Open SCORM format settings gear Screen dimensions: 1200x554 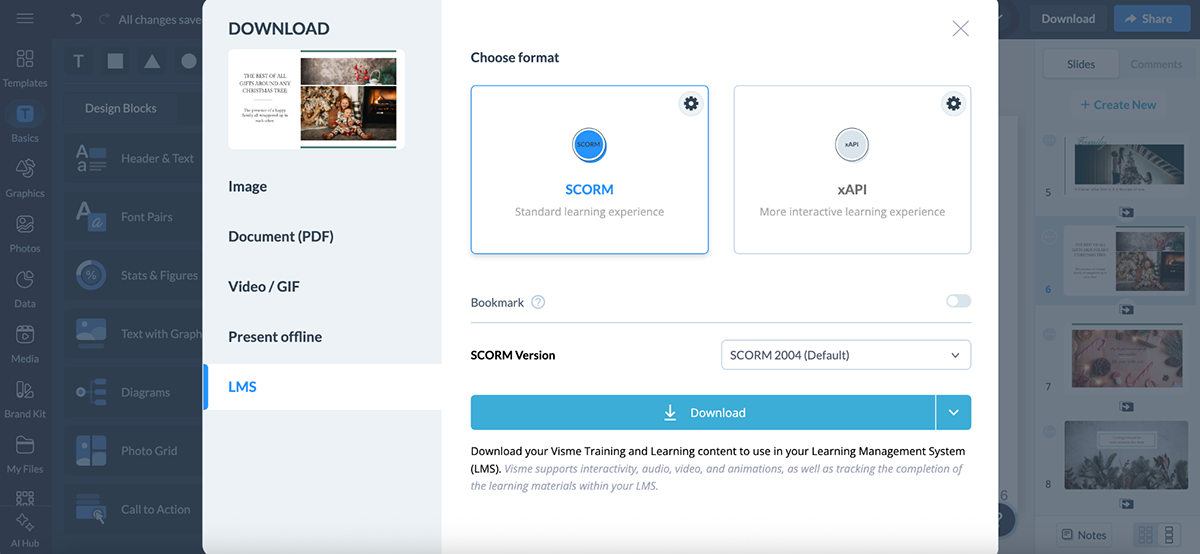tap(690, 104)
